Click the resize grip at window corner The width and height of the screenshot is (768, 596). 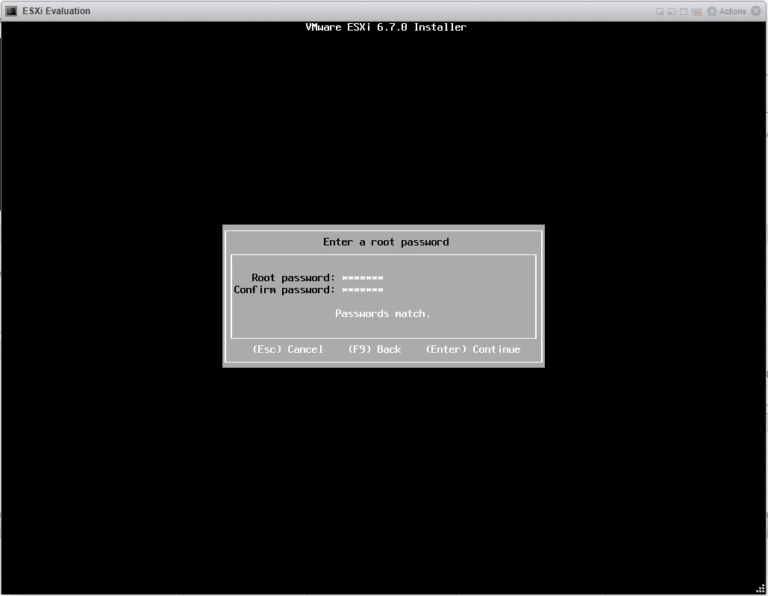760,589
